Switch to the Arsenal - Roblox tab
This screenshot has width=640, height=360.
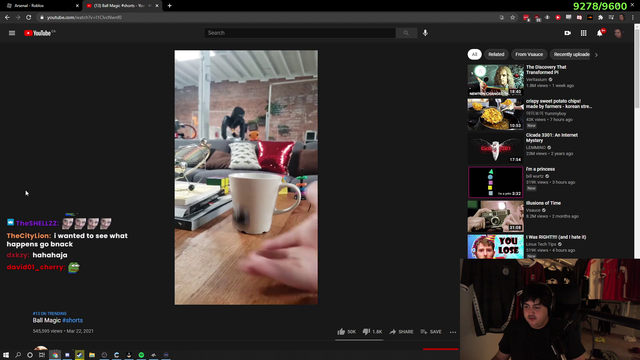tap(41, 6)
